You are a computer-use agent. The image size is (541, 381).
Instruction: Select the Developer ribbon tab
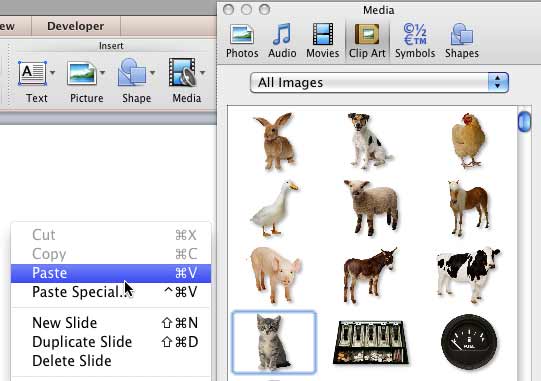tap(76, 26)
